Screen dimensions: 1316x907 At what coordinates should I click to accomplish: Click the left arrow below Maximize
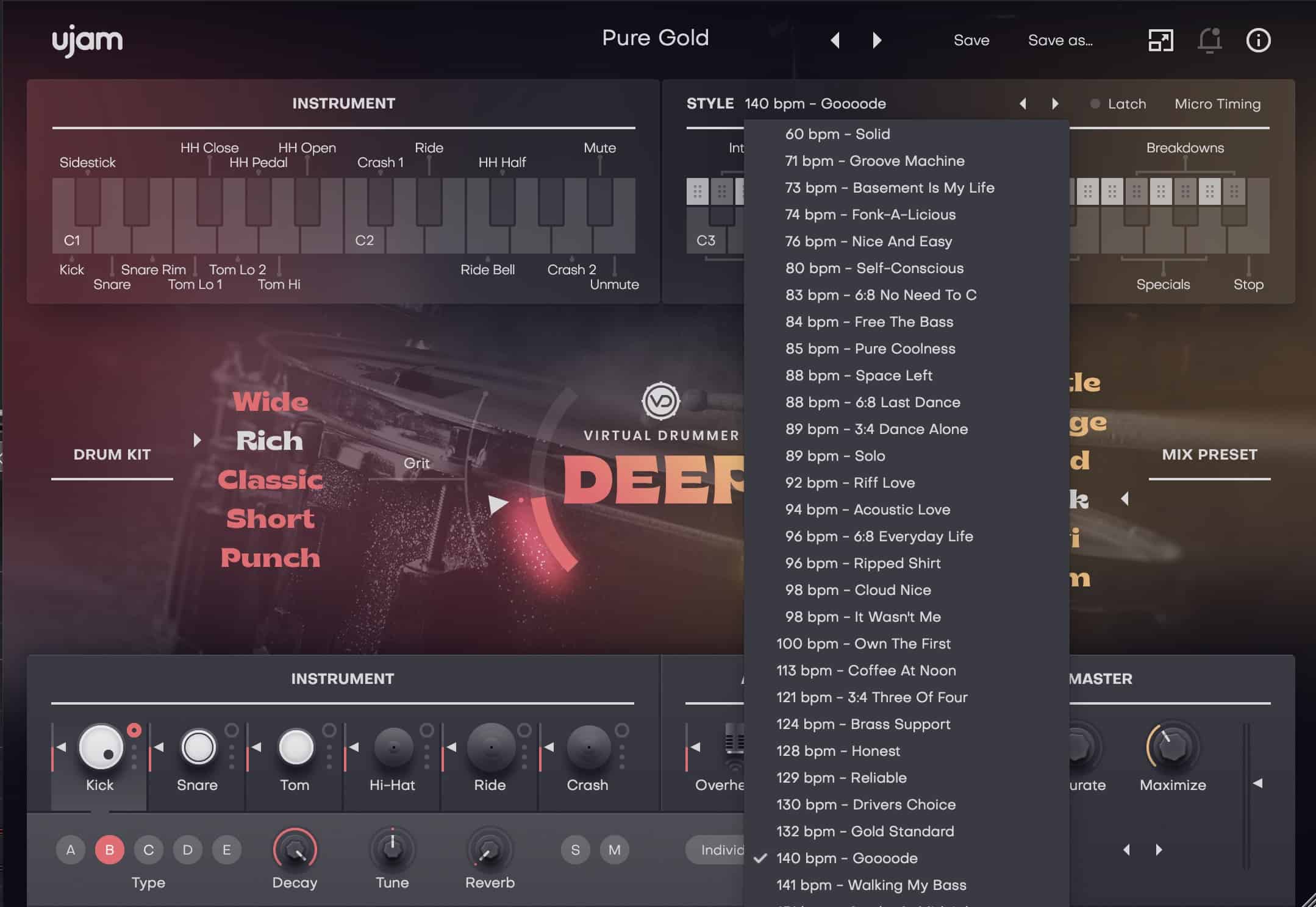[x=1126, y=850]
